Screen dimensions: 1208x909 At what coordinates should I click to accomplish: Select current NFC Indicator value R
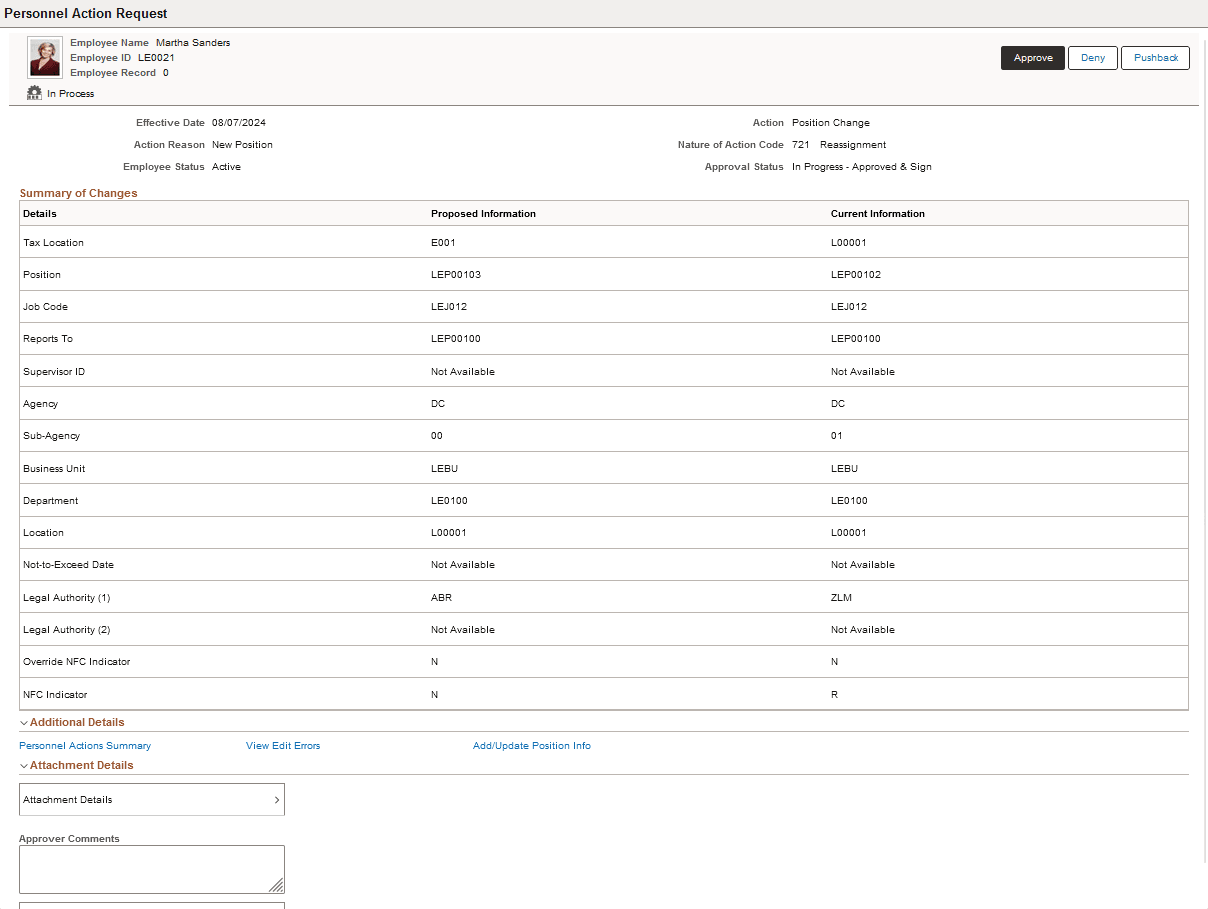point(834,694)
